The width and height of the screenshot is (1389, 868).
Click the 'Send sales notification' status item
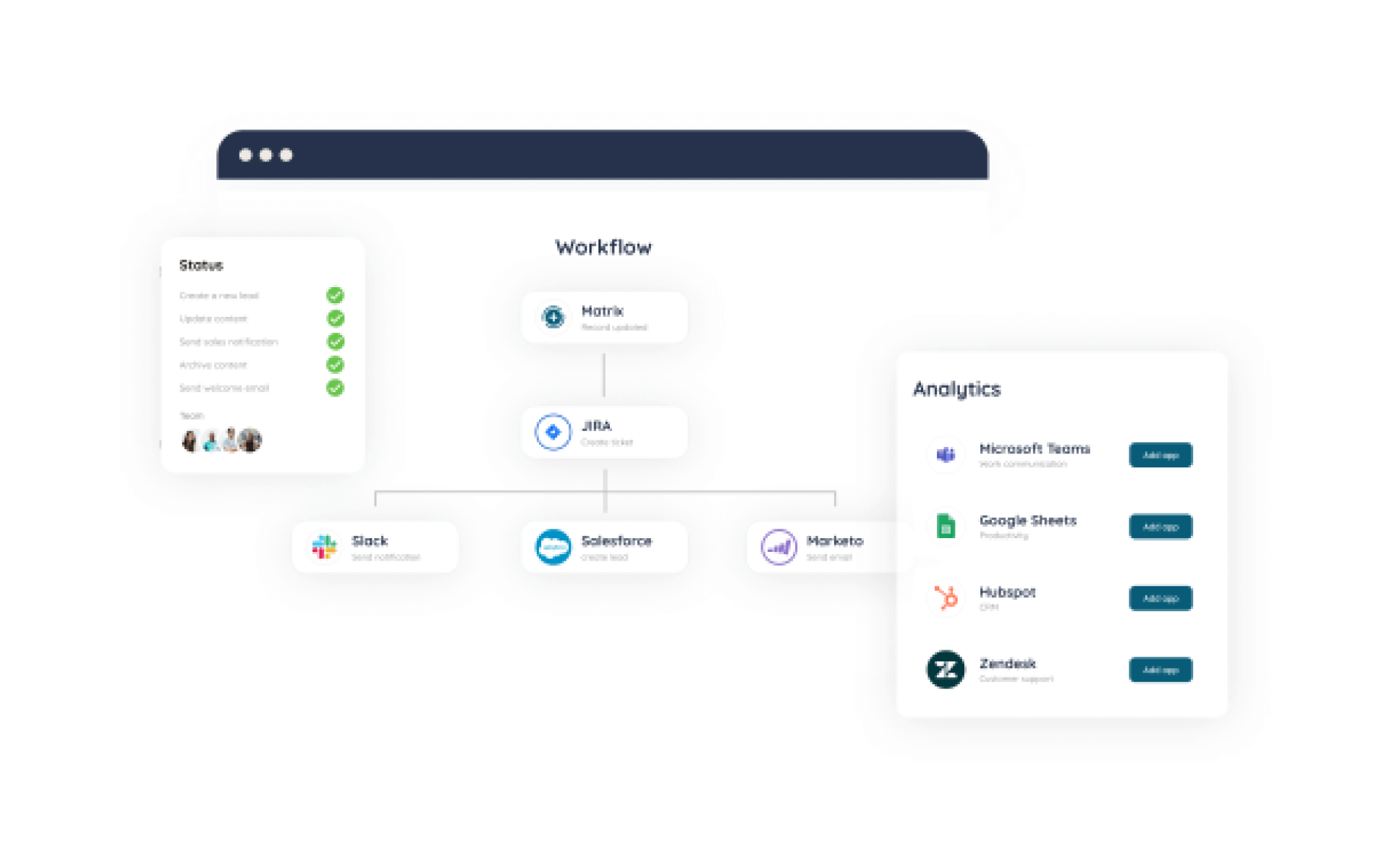click(x=229, y=341)
